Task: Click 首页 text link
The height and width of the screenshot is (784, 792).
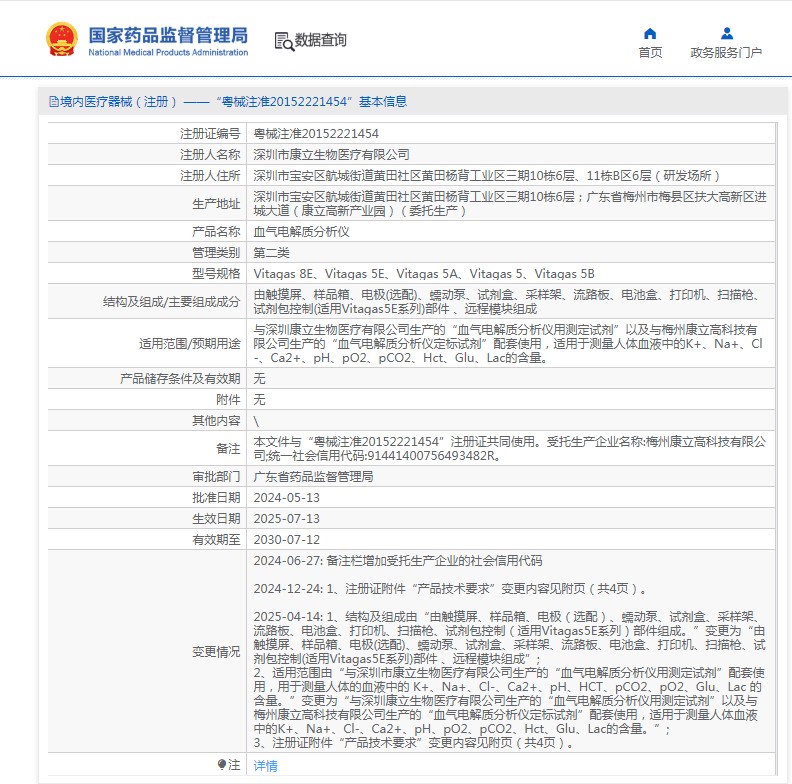Action: pos(650,53)
